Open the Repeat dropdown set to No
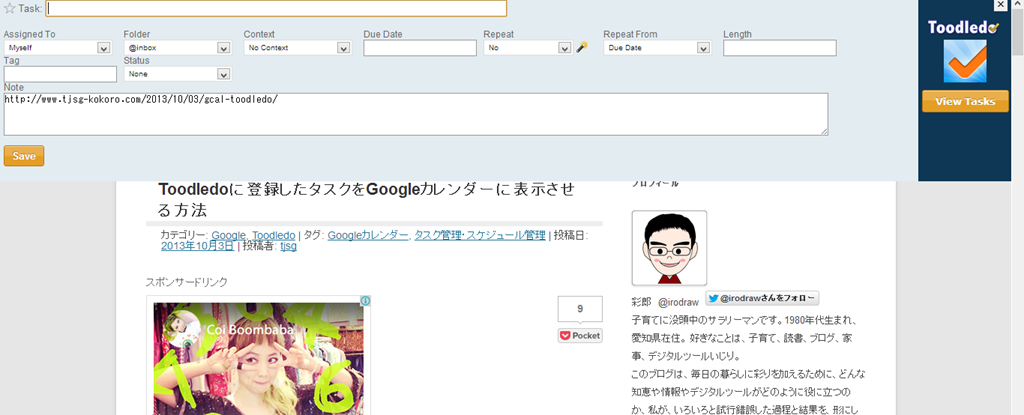Image resolution: width=1024 pixels, height=415 pixels. click(528, 48)
